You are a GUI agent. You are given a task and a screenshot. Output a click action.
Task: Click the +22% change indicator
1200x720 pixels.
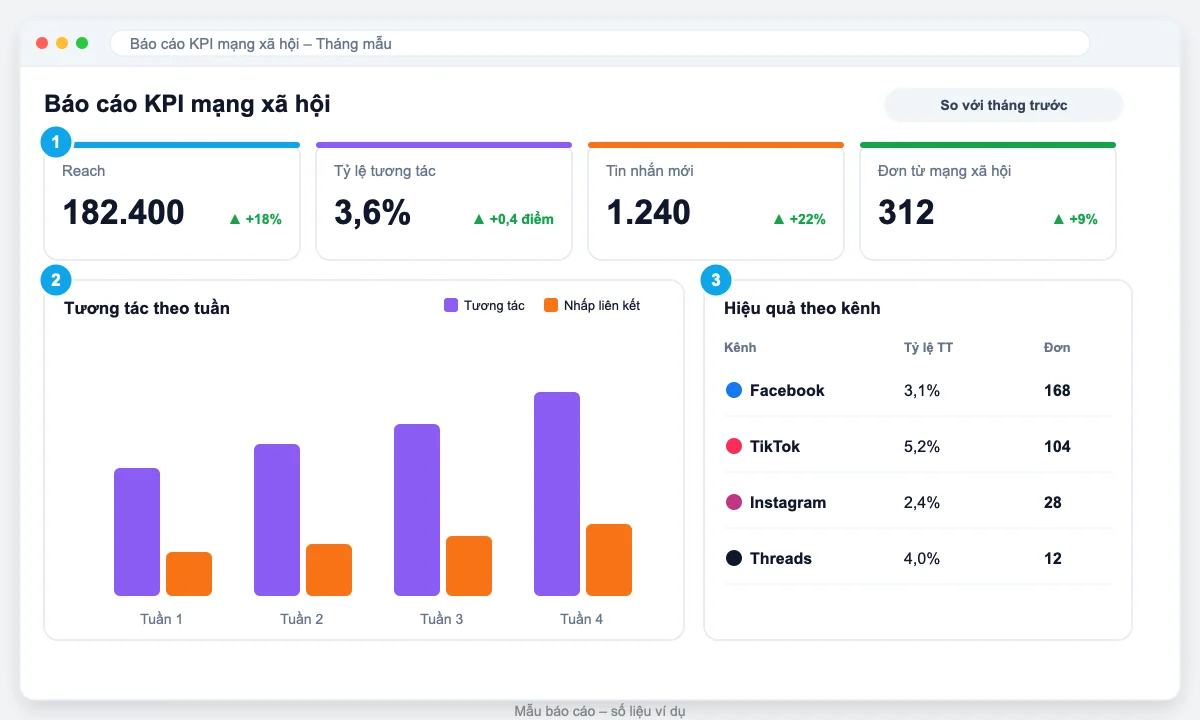799,219
